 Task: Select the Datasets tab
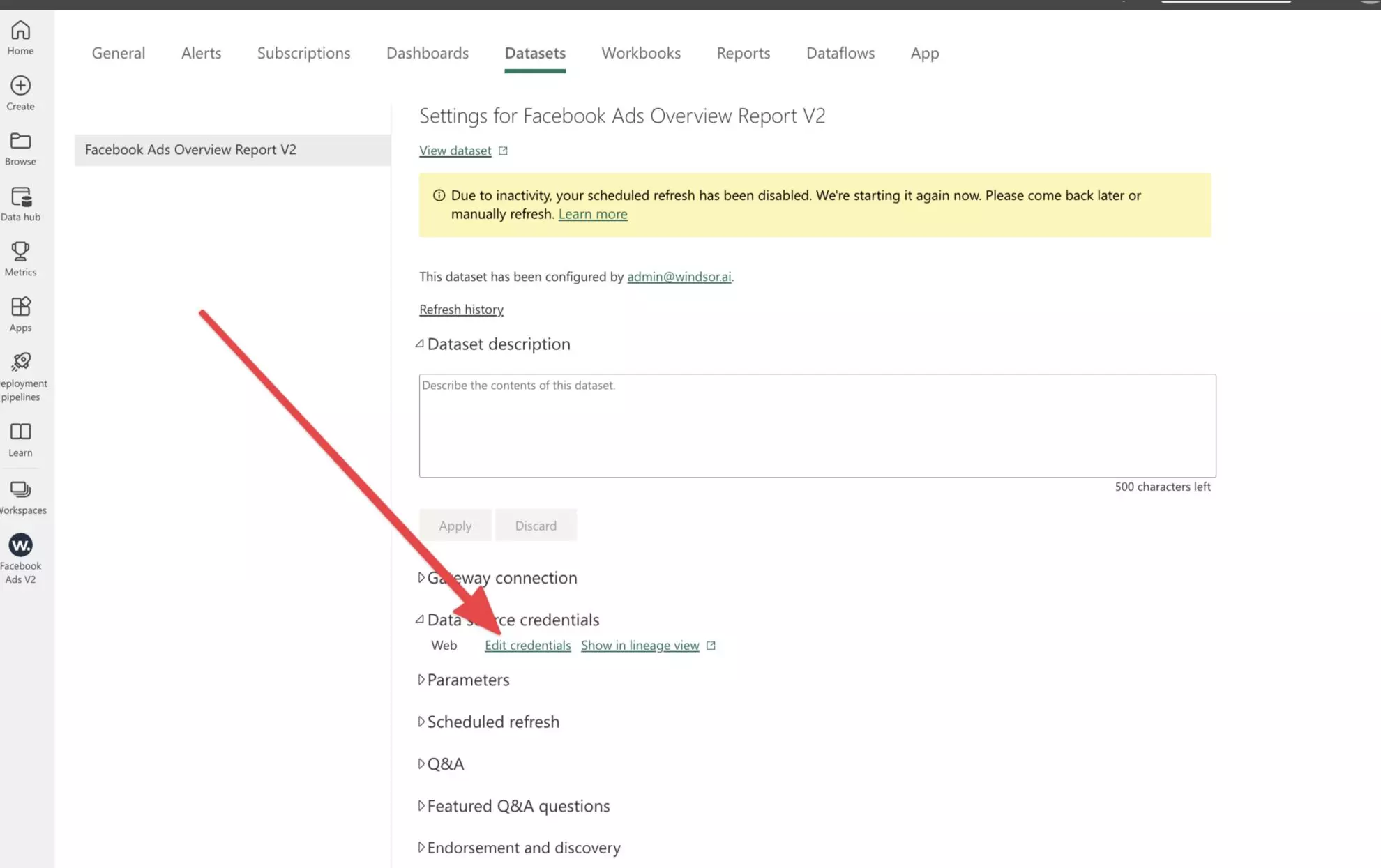tap(535, 53)
